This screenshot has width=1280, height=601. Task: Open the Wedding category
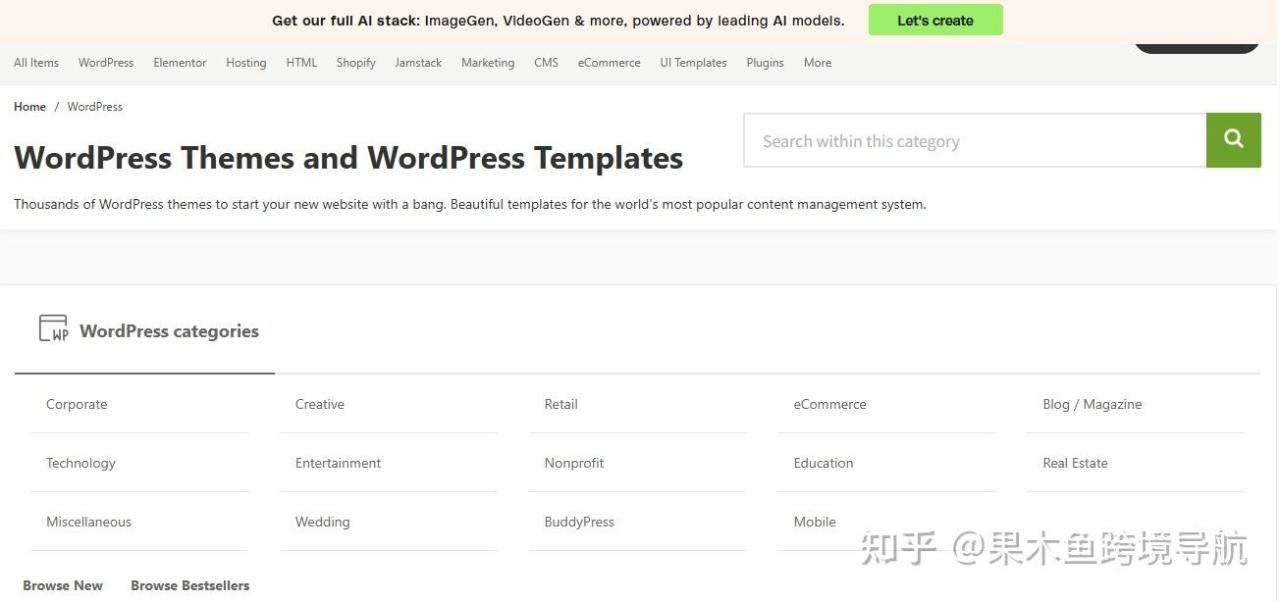[x=322, y=522]
